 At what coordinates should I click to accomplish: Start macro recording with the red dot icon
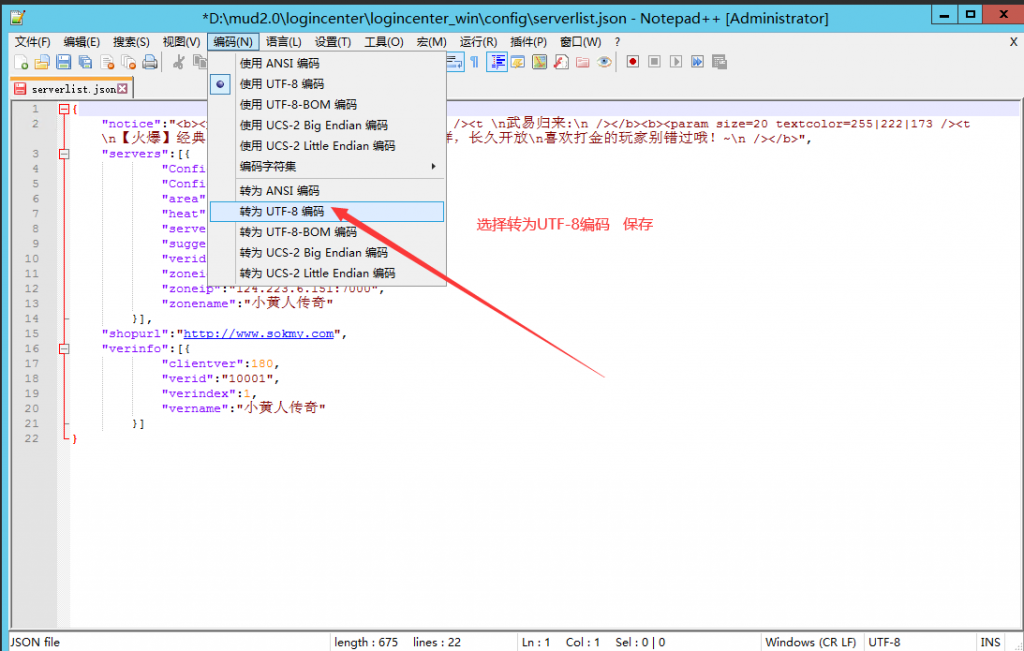tap(632, 61)
